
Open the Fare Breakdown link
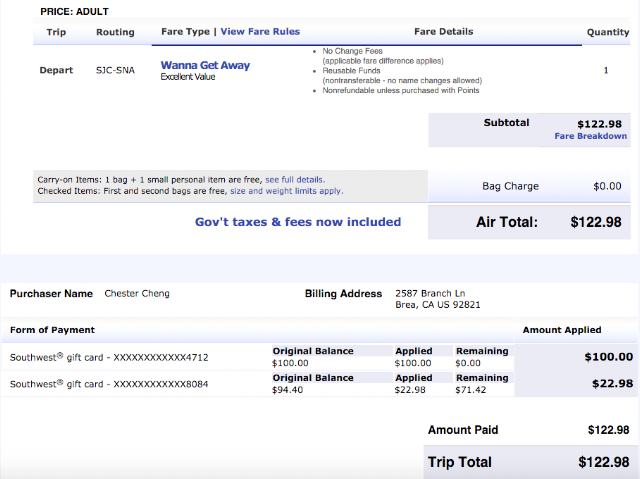[590, 136]
